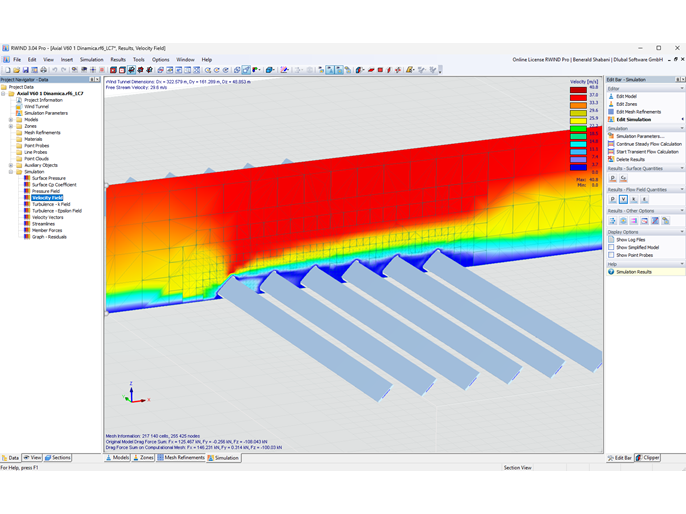Image resolution: width=686 pixels, height=514 pixels.
Task: Click Start Transient Flow Calculation
Action: coord(647,152)
